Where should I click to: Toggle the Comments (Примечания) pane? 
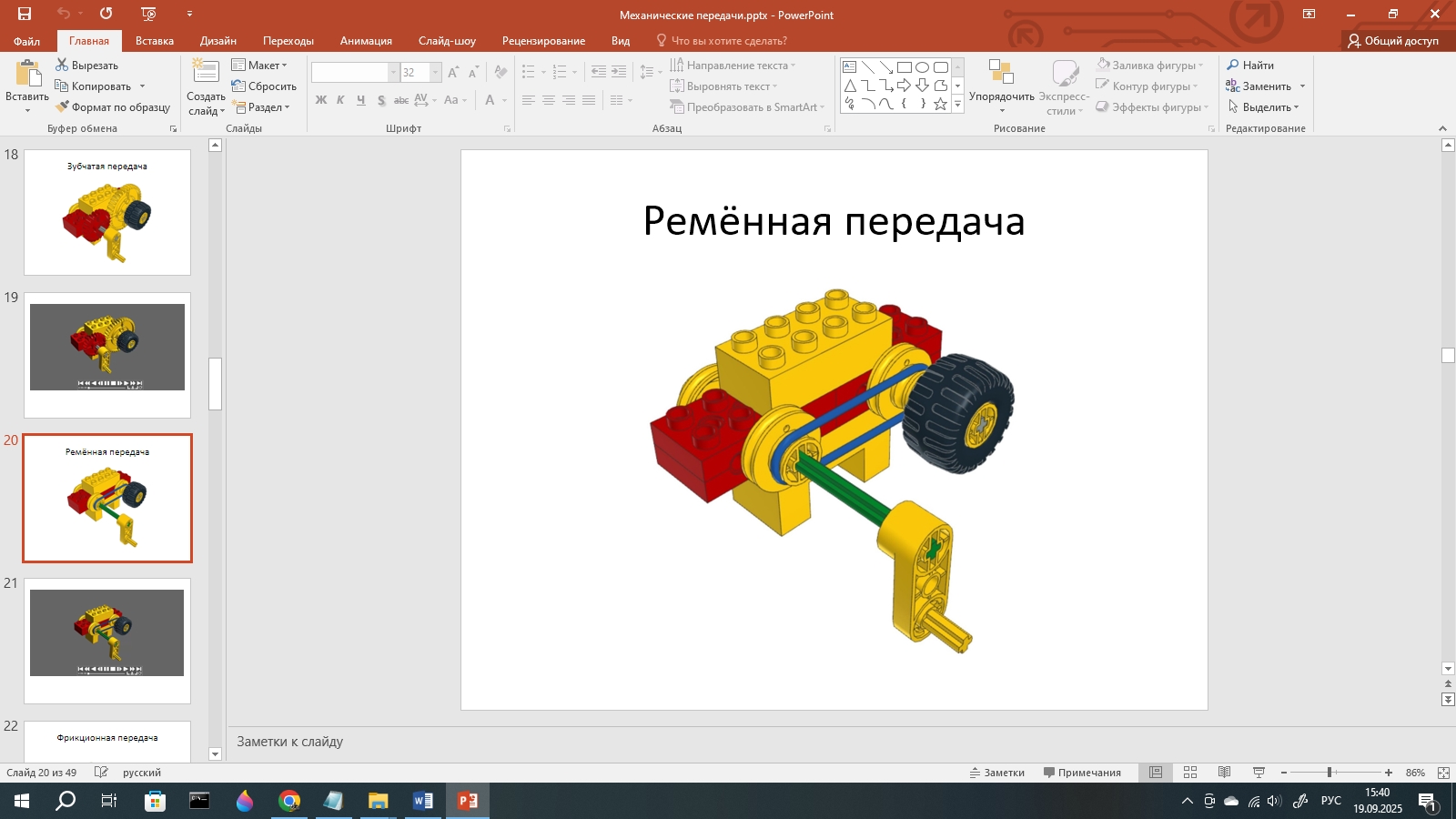(1082, 773)
